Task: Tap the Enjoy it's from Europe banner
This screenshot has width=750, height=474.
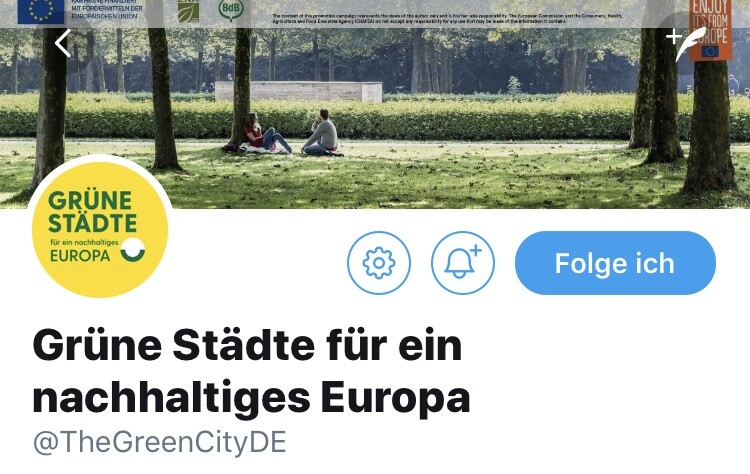Action: coord(710,30)
